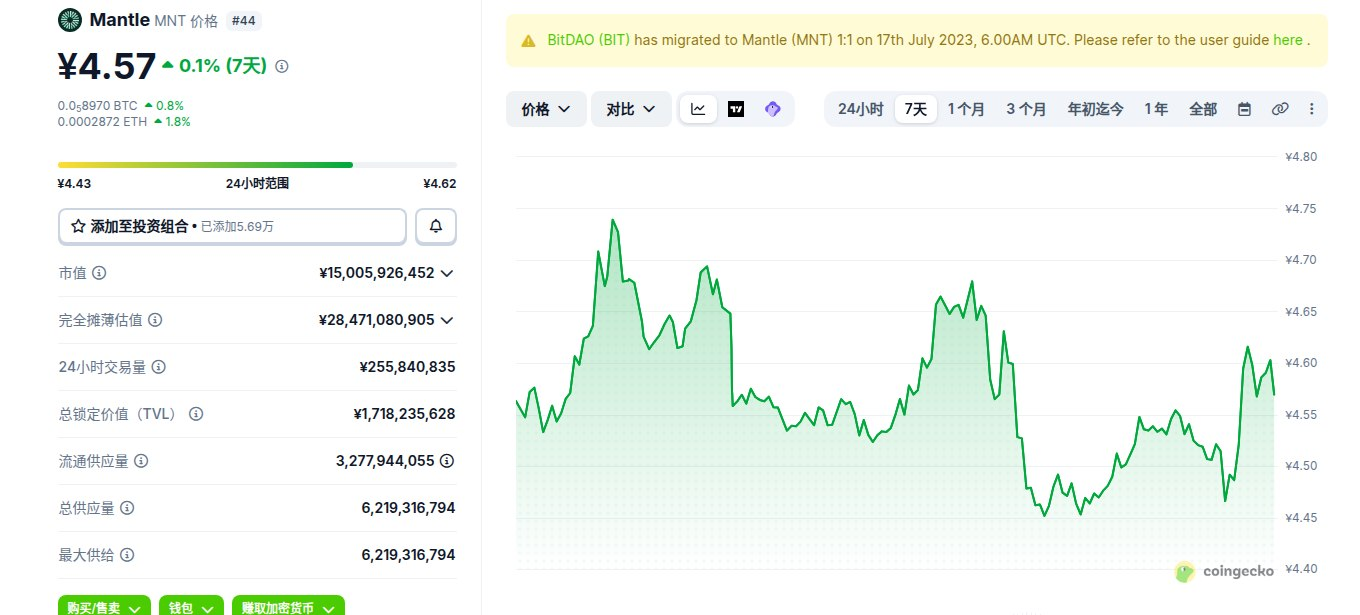Click the ¥4.80 y-axis label

click(x=1301, y=157)
